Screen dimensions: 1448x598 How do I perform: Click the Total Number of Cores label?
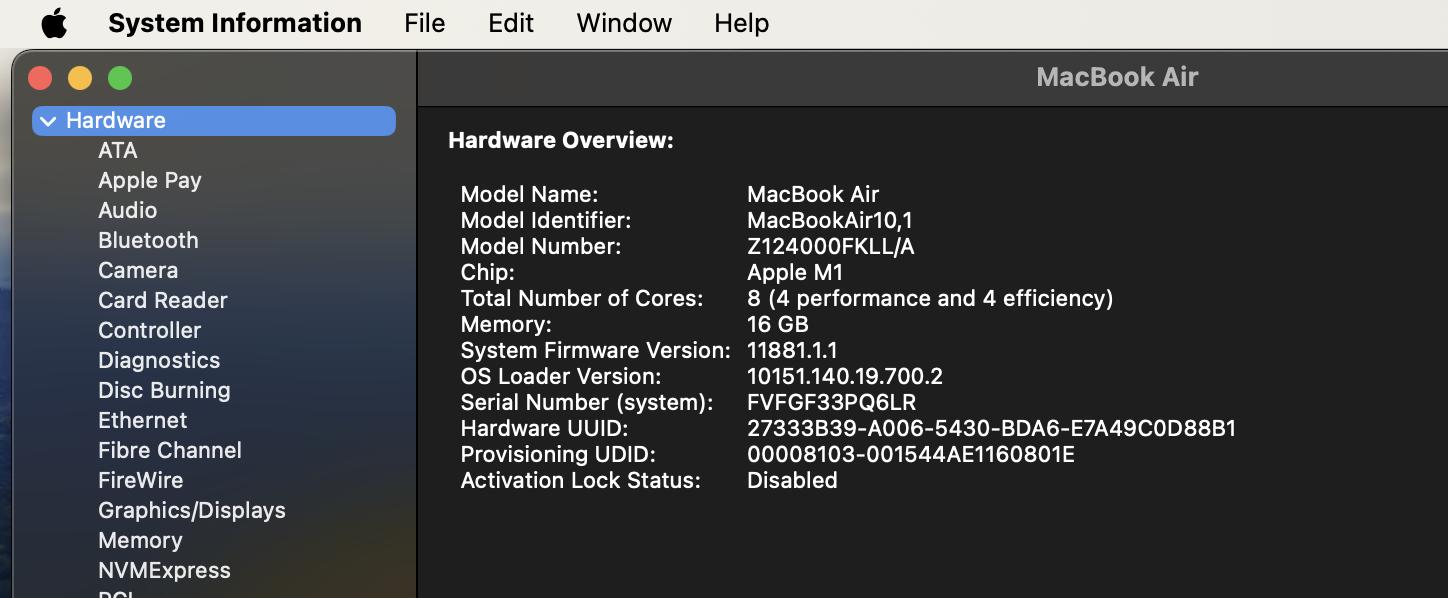click(582, 298)
